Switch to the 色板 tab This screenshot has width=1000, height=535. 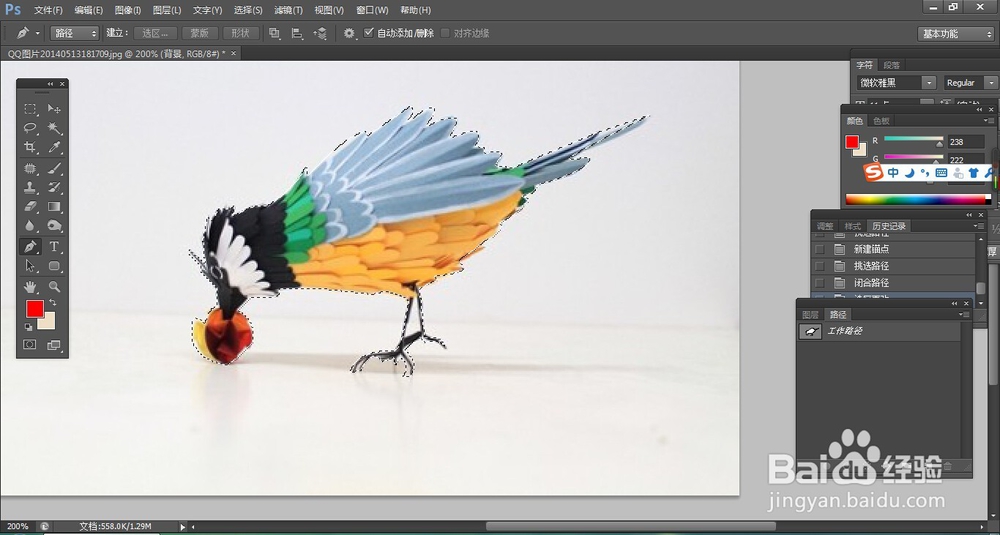pyautogui.click(x=881, y=121)
